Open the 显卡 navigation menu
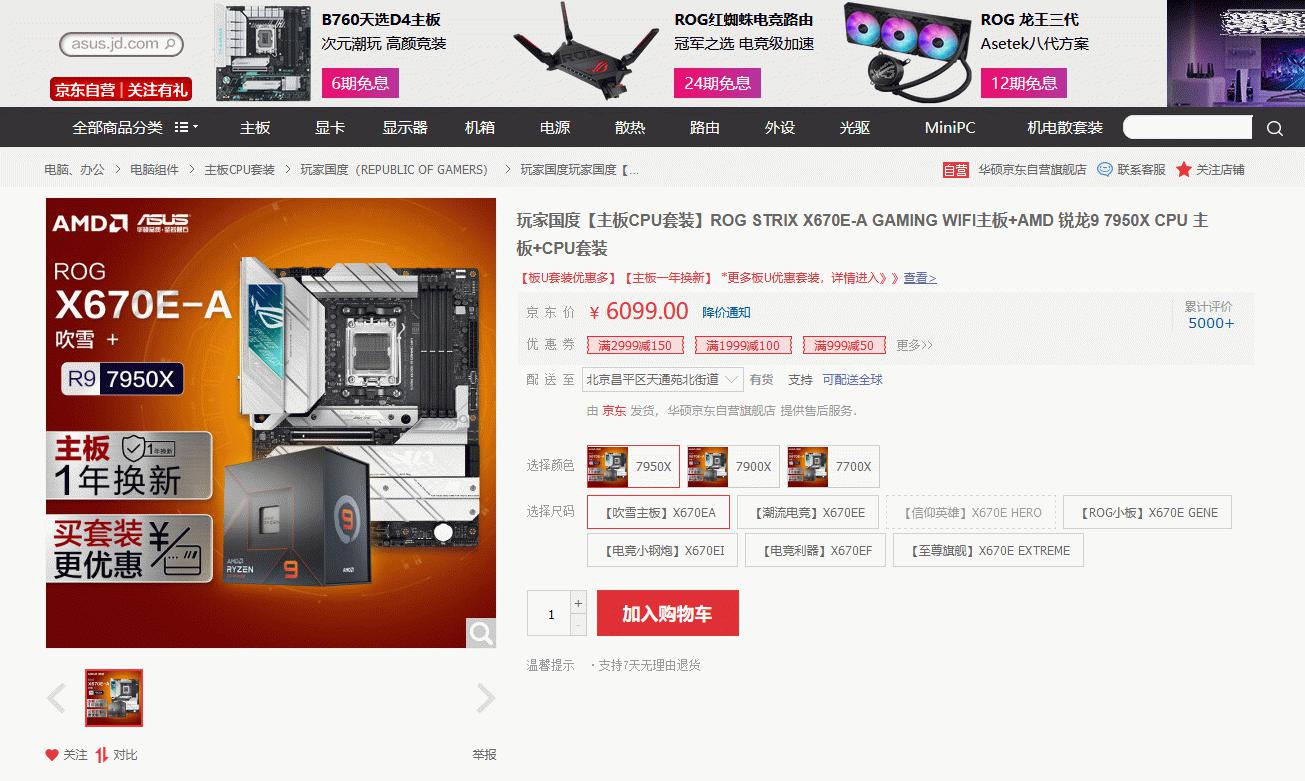The height and width of the screenshot is (781, 1305). [330, 128]
